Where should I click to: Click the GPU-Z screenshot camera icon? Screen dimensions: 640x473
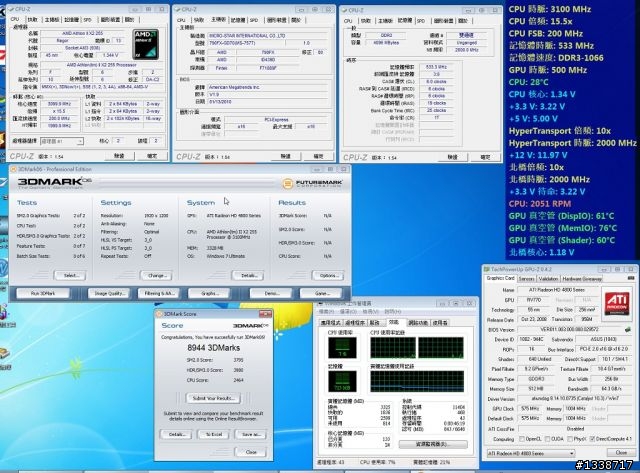tap(631, 278)
